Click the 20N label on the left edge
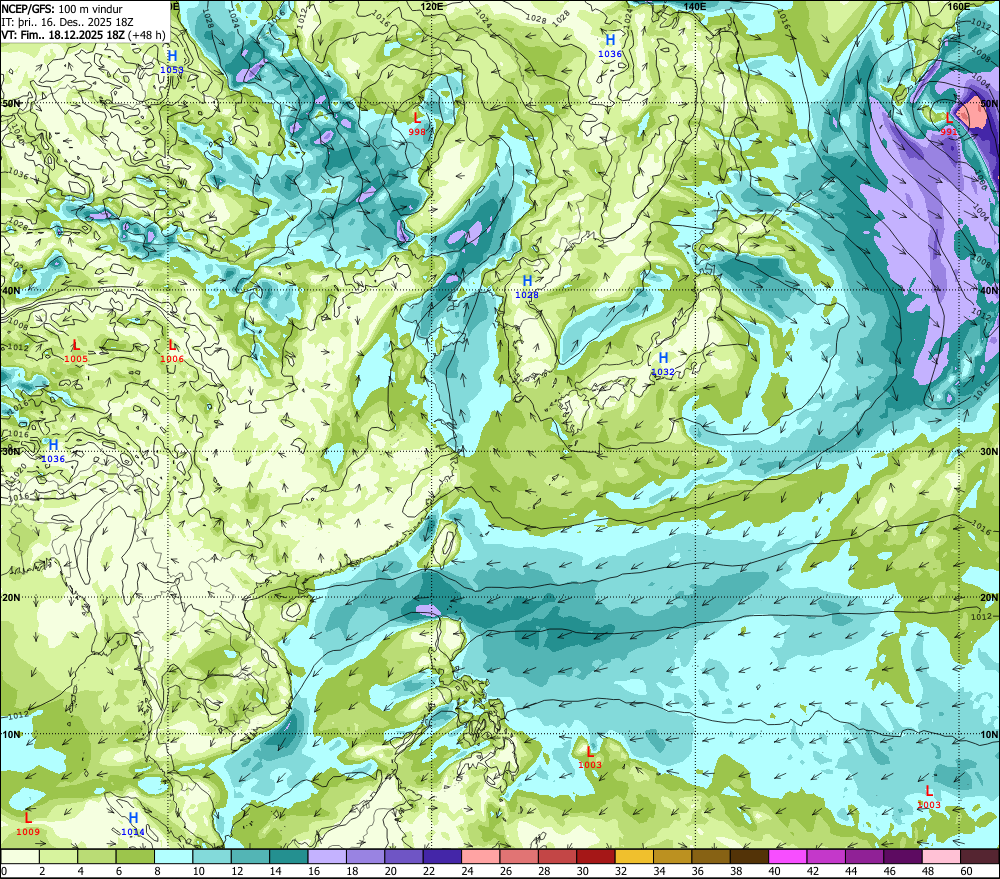This screenshot has width=1000, height=879. 11,598
